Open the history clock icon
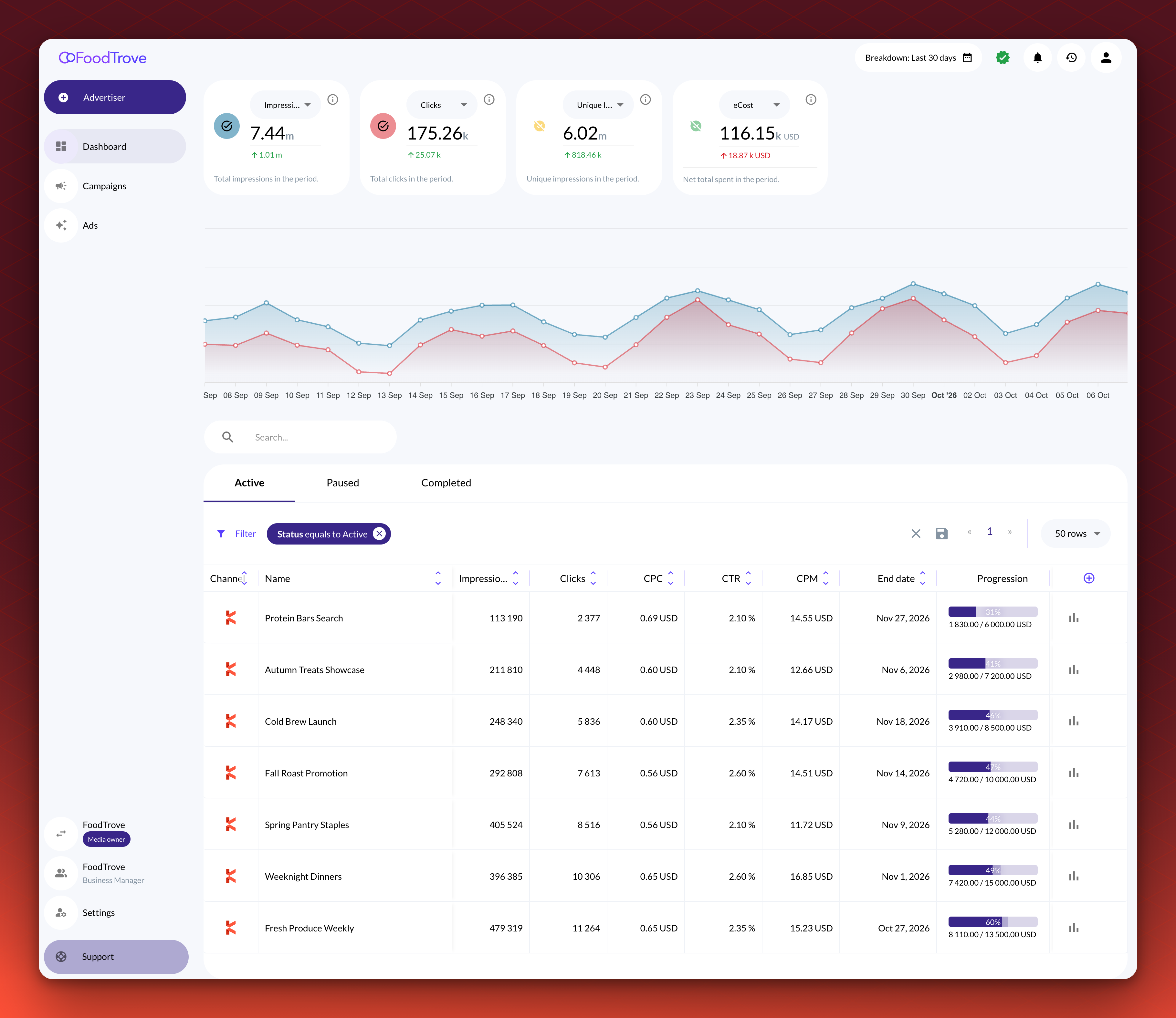Screen dimensions: 1176x1018 1071,57
